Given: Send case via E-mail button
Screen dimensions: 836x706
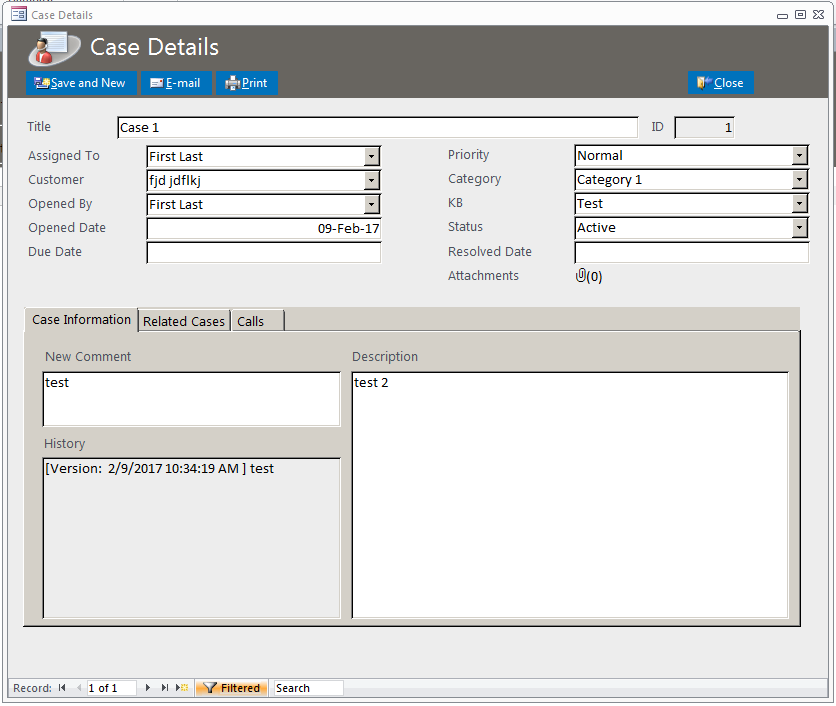Looking at the screenshot, I should click(x=176, y=83).
